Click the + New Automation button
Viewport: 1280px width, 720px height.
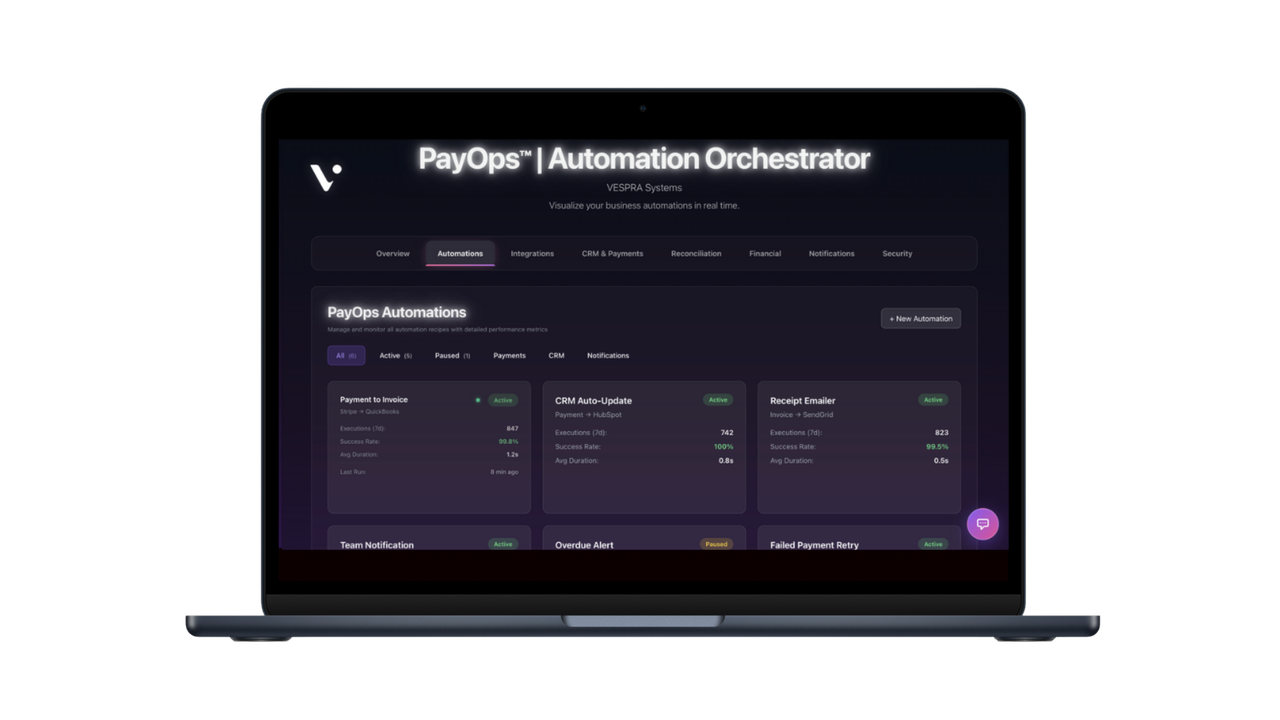click(x=920, y=318)
